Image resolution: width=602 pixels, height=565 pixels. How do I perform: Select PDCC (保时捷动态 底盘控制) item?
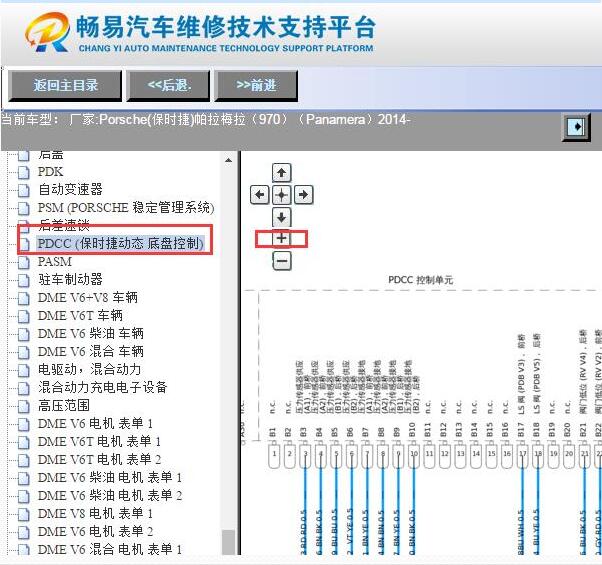(x=120, y=243)
